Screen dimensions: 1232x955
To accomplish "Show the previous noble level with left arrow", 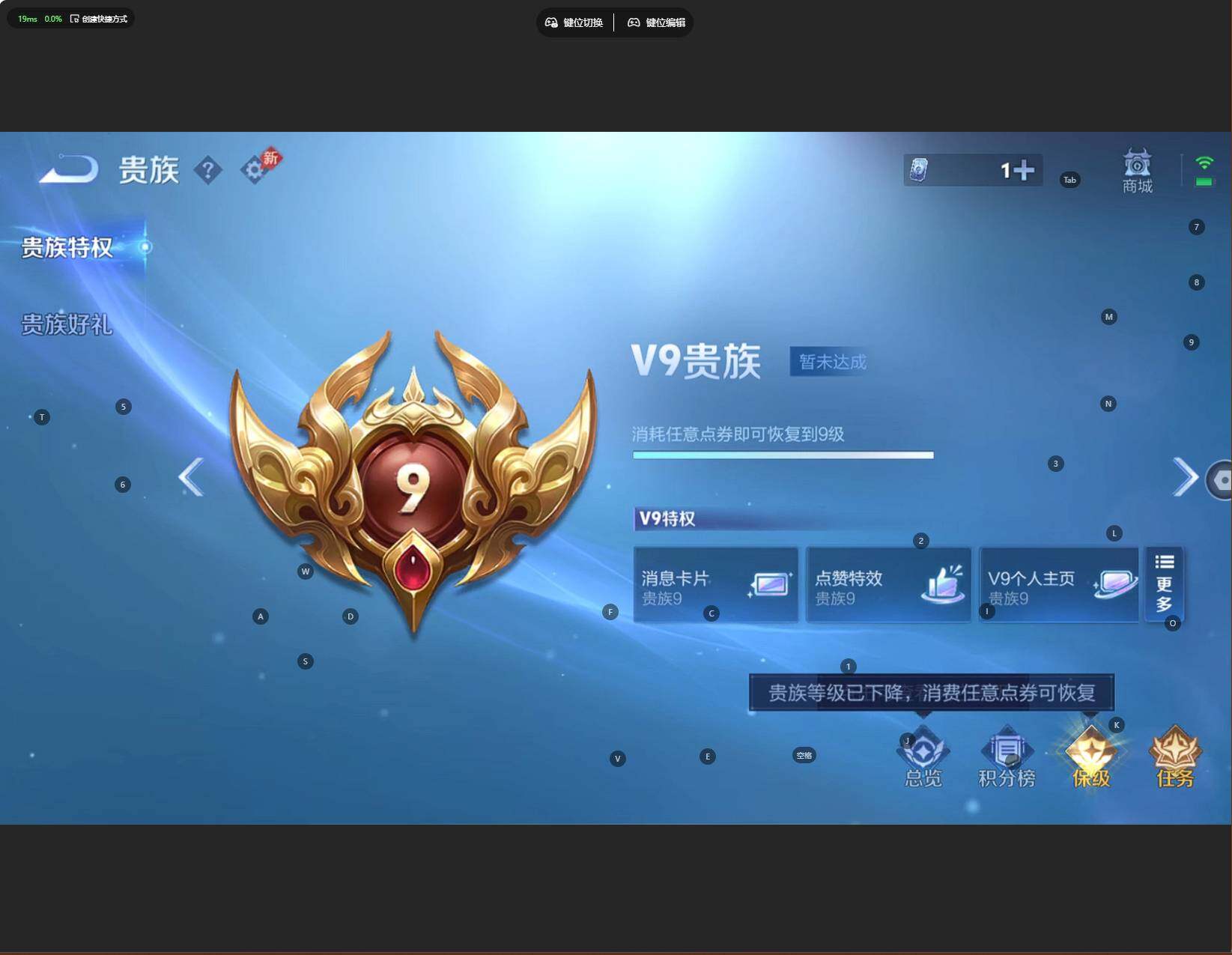I will pos(191,477).
